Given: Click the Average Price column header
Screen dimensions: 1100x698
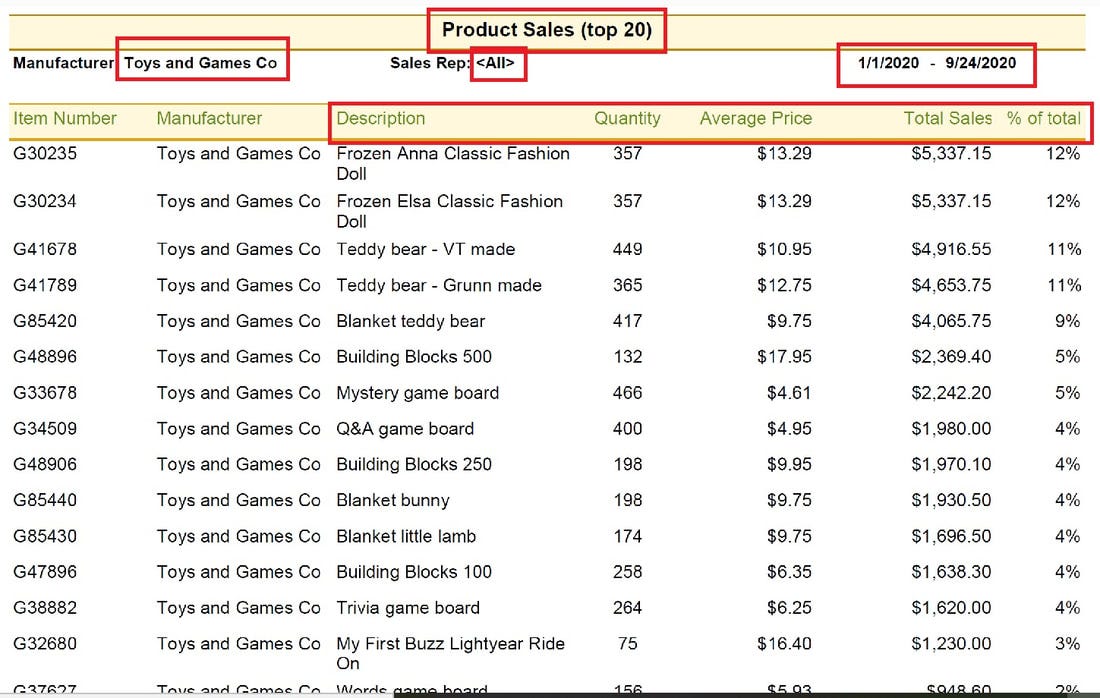Looking at the screenshot, I should tap(756, 119).
